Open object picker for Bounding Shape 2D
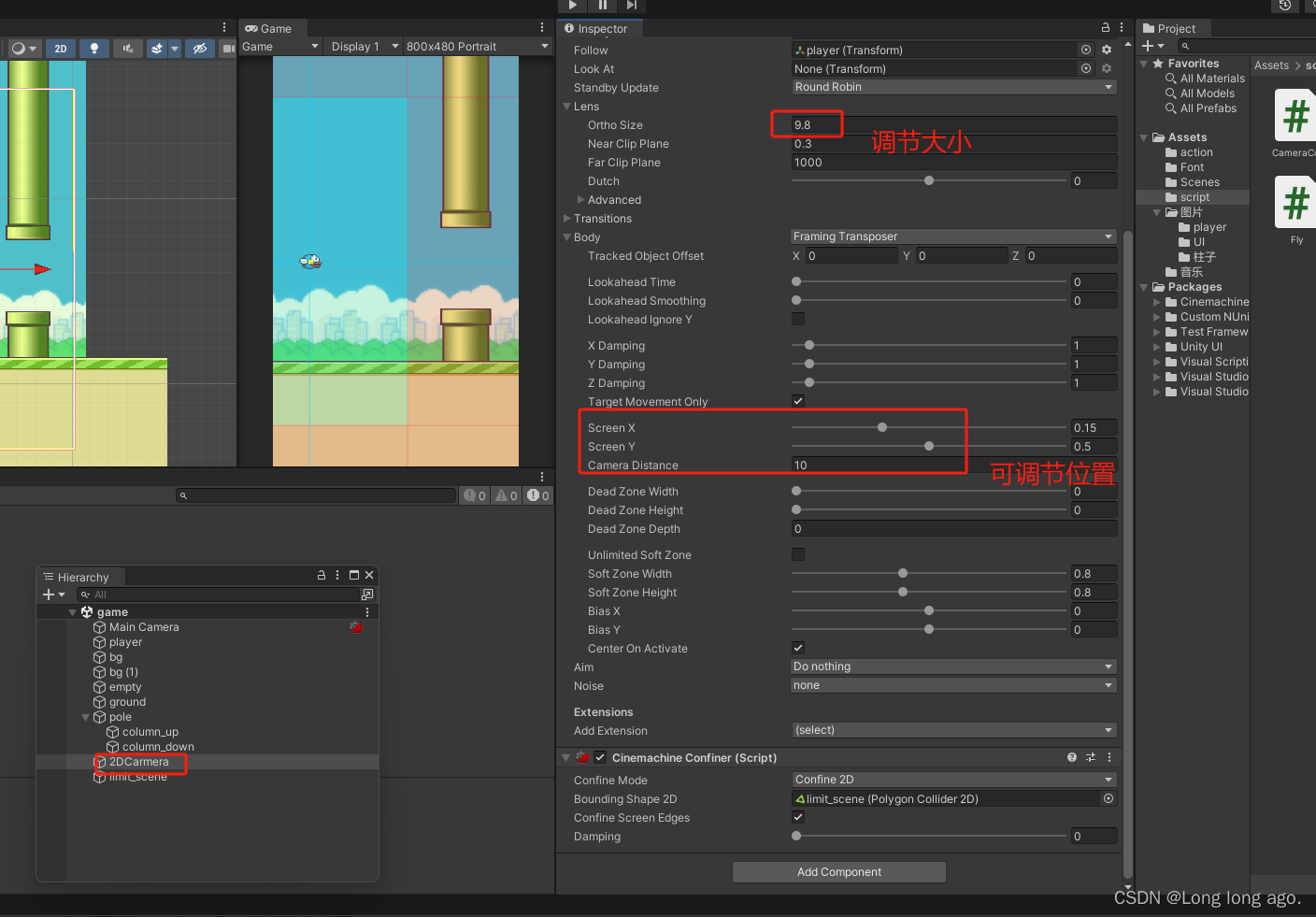This screenshot has height=917, width=1316. (1109, 799)
